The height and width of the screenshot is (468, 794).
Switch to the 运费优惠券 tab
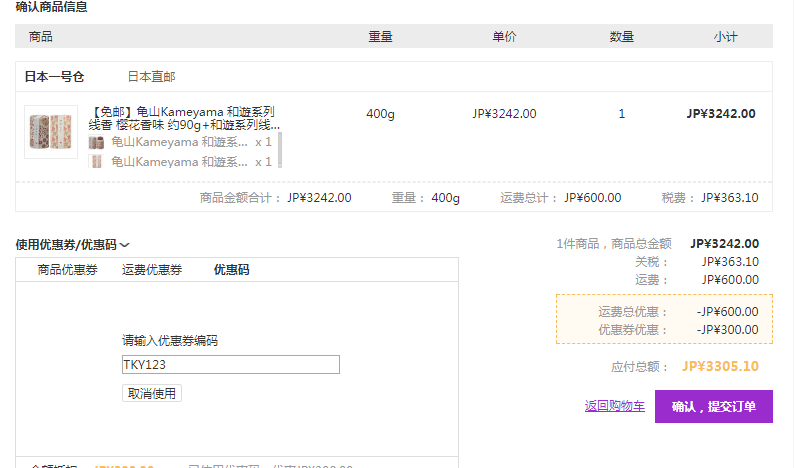click(152, 270)
